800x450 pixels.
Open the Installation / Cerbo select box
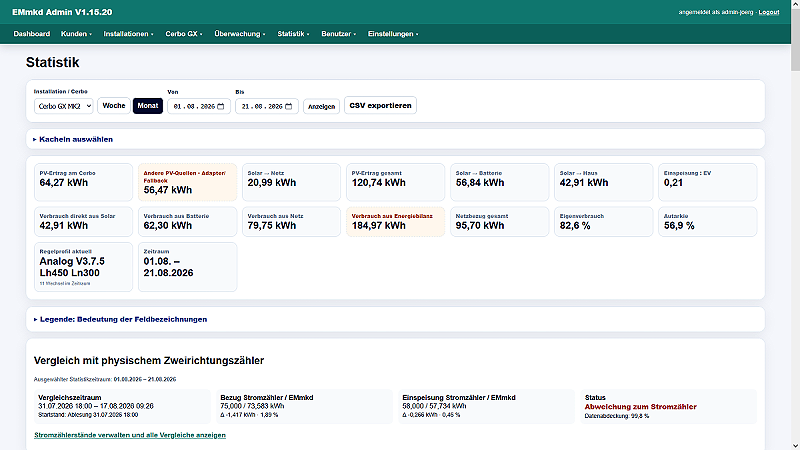click(x=64, y=106)
